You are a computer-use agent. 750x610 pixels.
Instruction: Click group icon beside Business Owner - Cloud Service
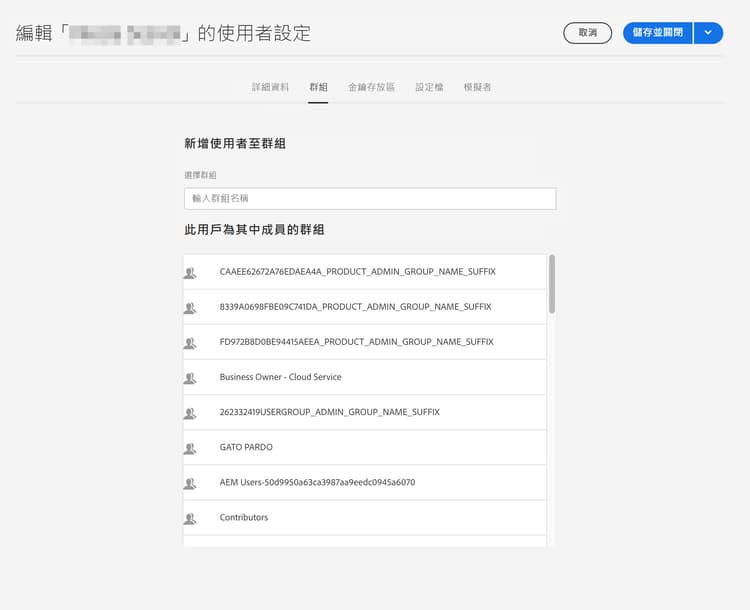coord(190,378)
